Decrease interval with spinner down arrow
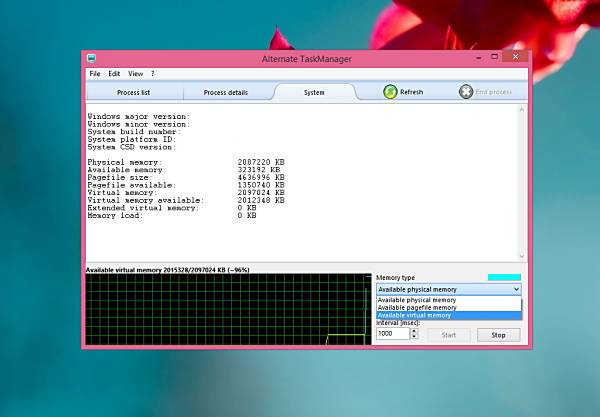 (x=414, y=336)
